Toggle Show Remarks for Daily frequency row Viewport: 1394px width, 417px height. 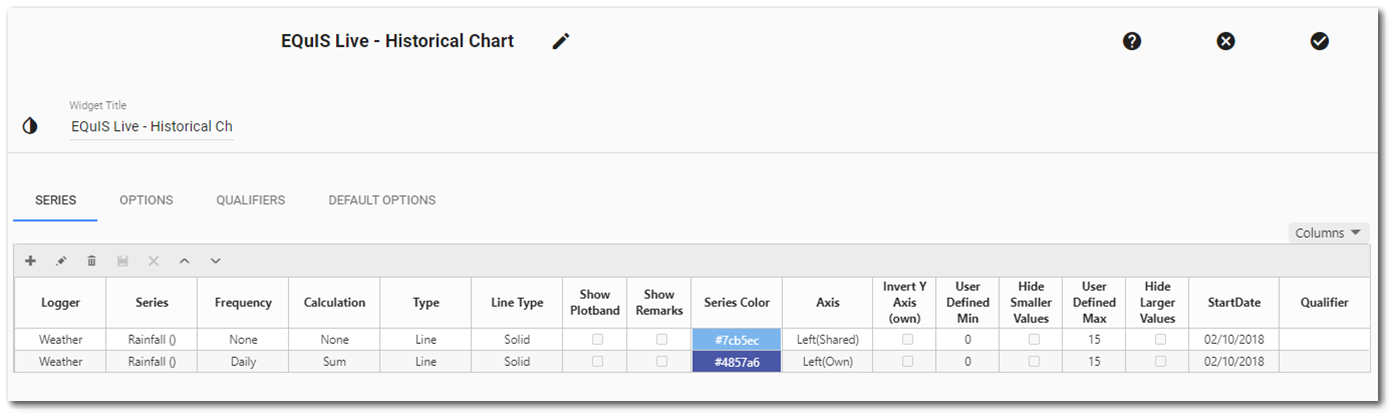coord(661,361)
